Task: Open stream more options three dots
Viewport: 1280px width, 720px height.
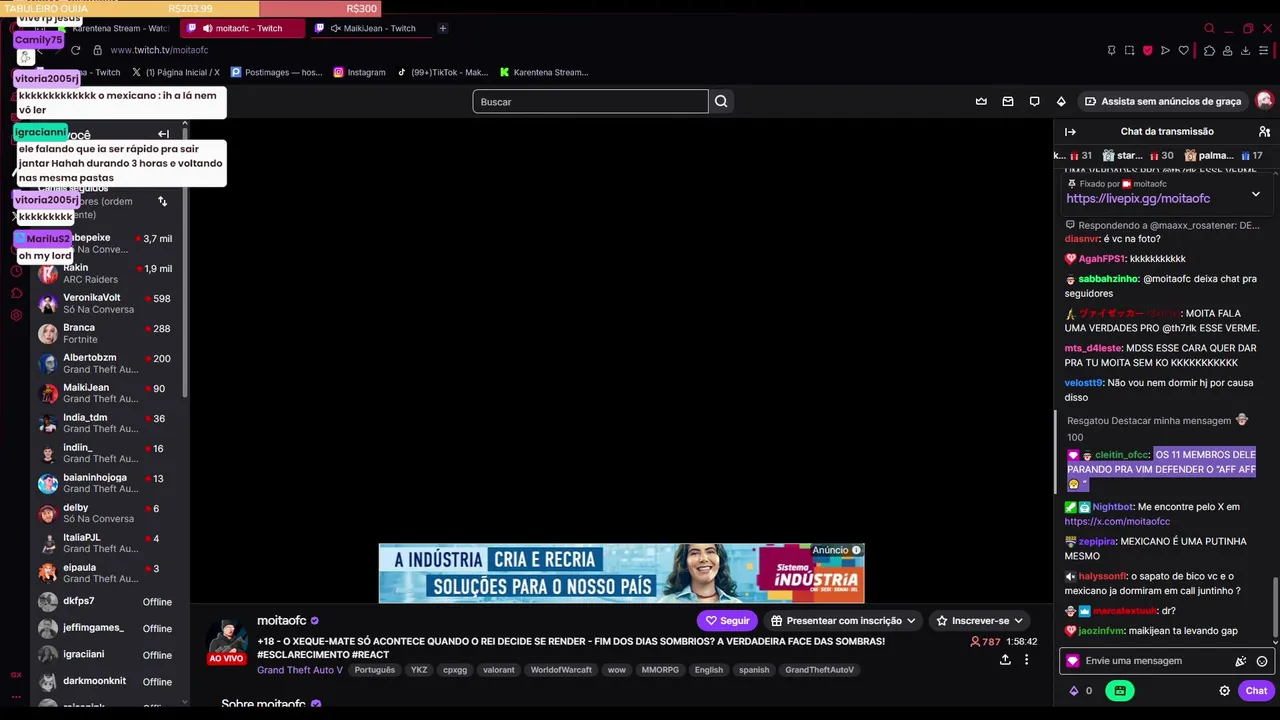Action: click(1026, 660)
